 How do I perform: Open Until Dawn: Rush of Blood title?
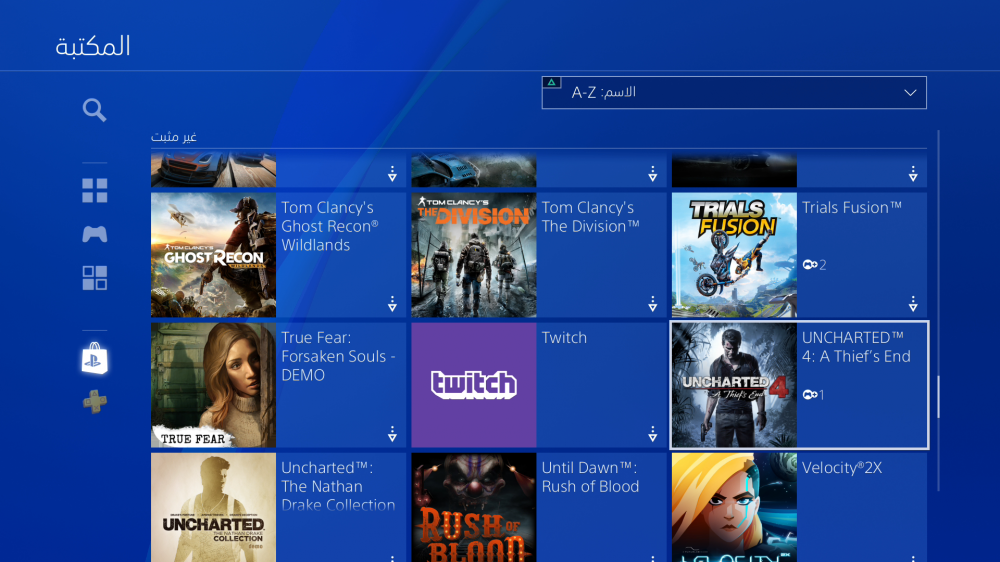(590, 477)
